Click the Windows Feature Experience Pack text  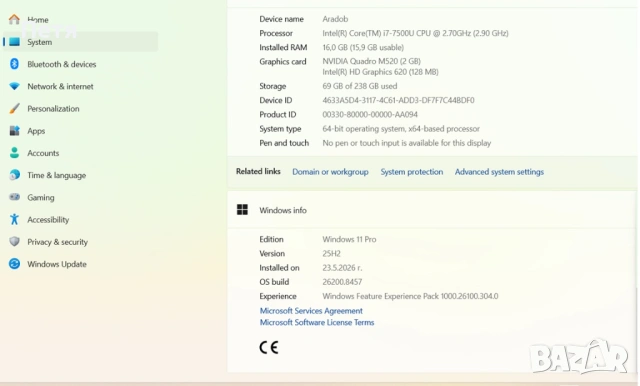(410, 296)
